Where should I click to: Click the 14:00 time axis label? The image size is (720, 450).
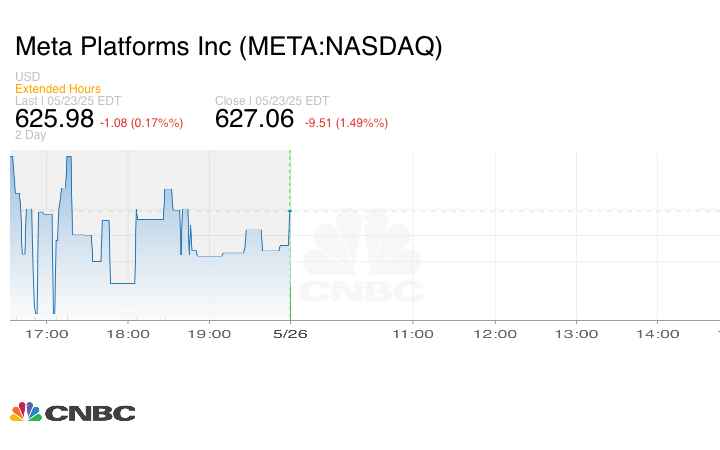point(659,334)
